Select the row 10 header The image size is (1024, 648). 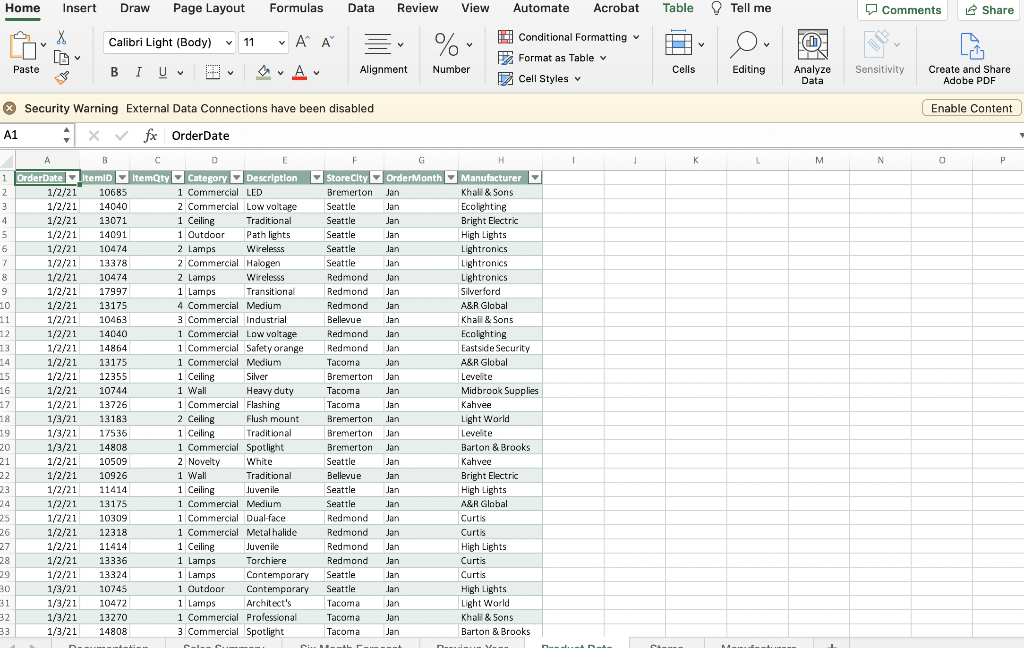coord(5,306)
